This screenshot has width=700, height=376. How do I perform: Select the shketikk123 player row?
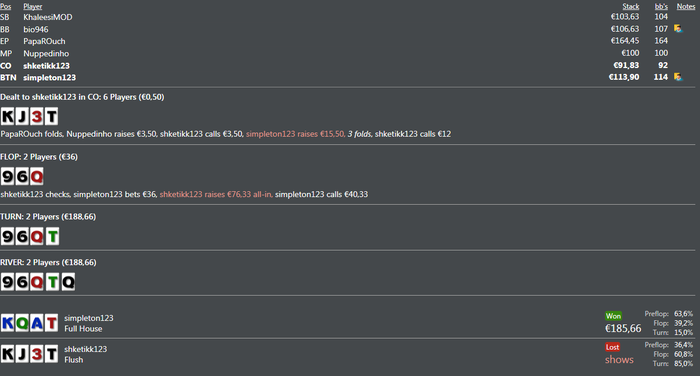[x=348, y=65]
